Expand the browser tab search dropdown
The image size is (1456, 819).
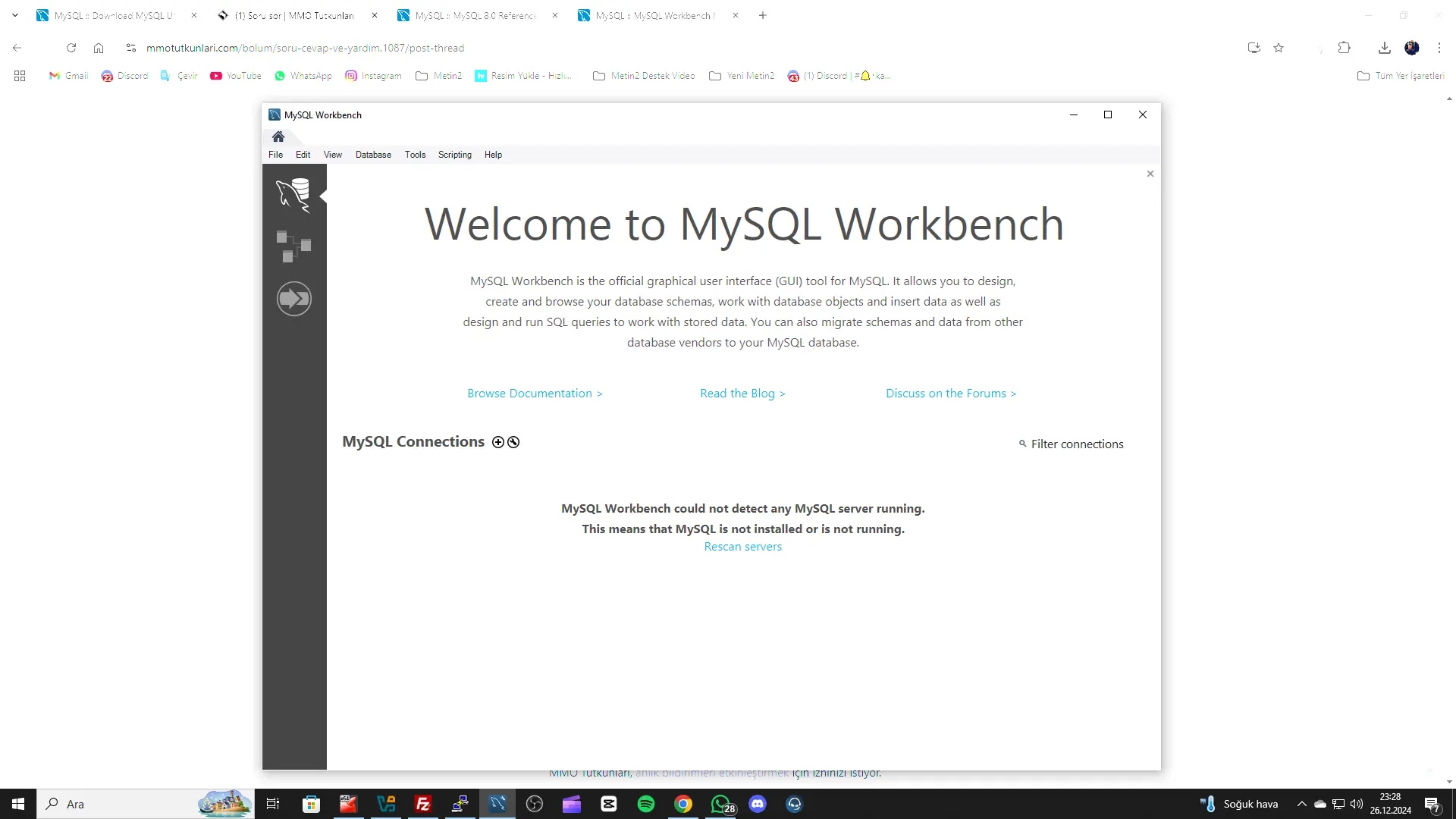tap(15, 15)
